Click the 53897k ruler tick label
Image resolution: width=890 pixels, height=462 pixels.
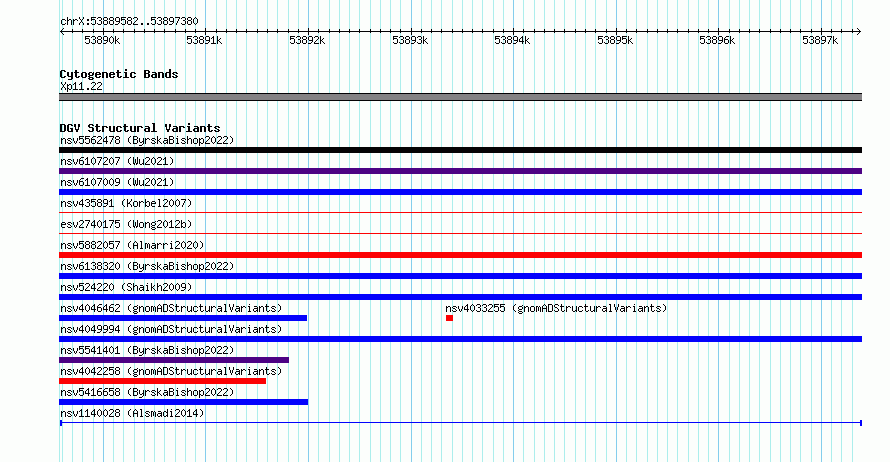pos(820,40)
